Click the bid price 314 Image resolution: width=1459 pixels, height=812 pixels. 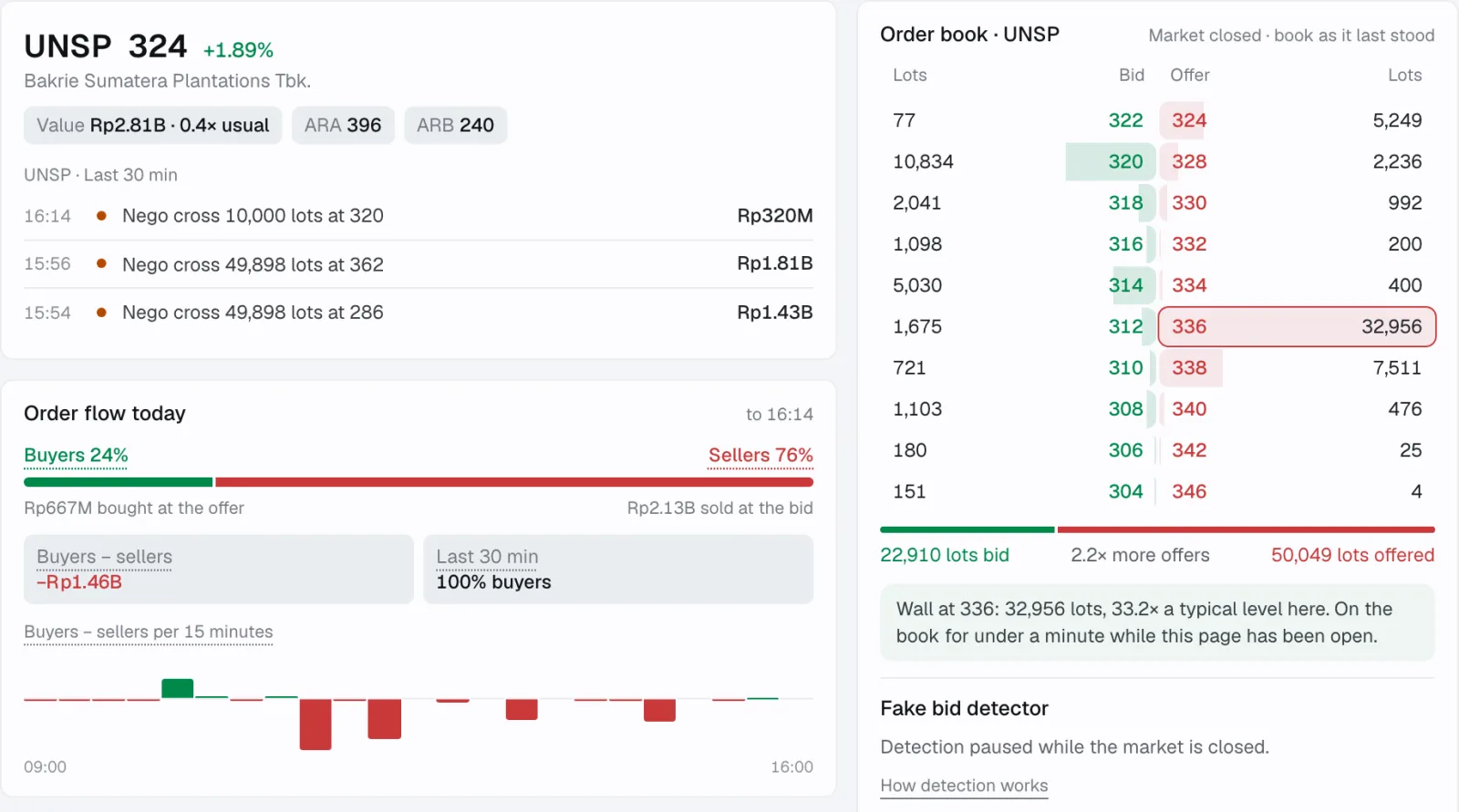(1125, 285)
